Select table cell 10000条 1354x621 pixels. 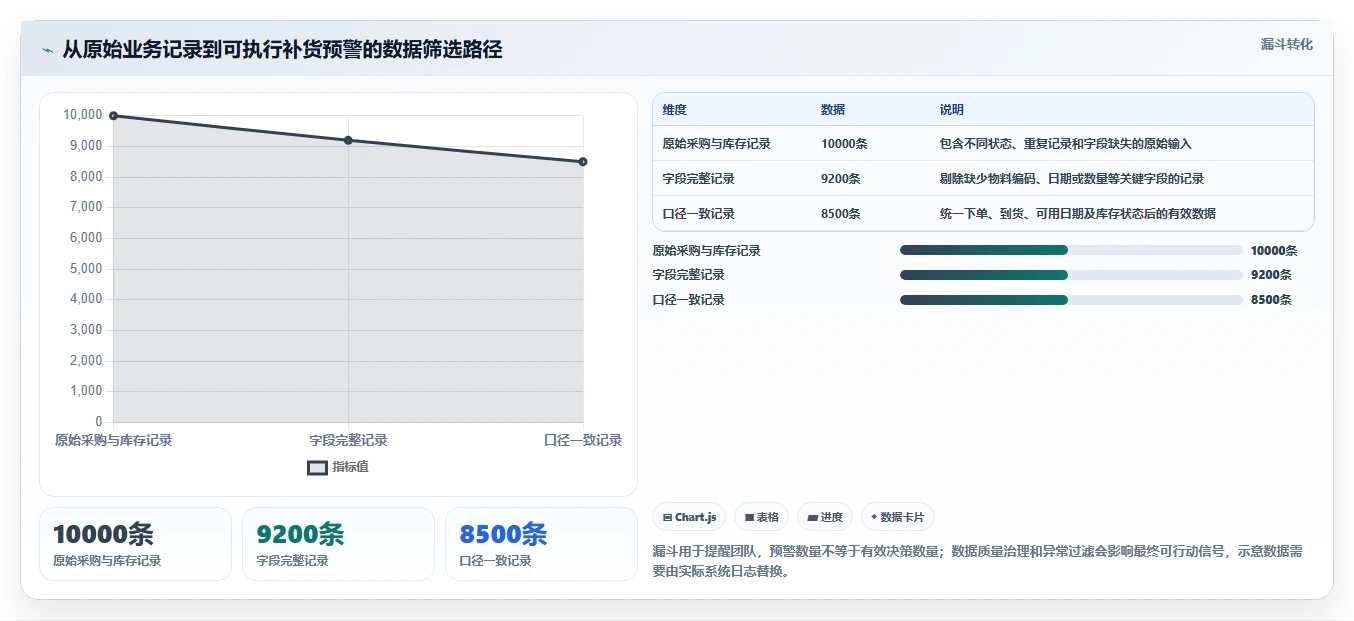click(844, 144)
